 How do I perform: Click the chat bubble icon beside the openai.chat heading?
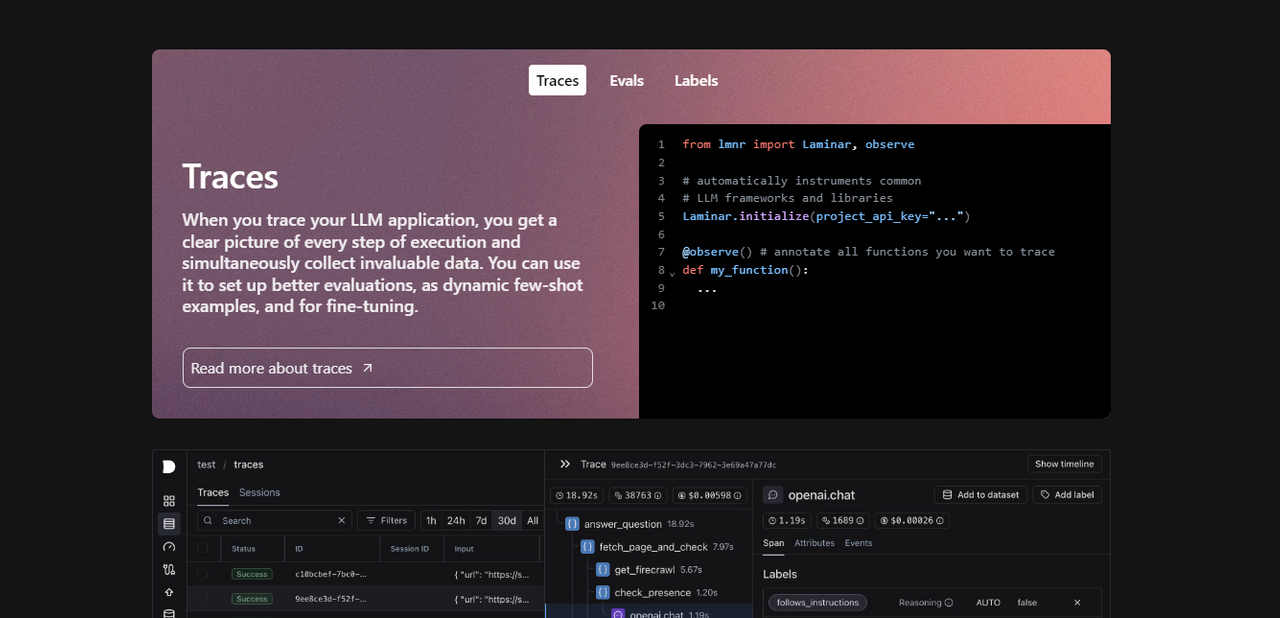(x=773, y=495)
